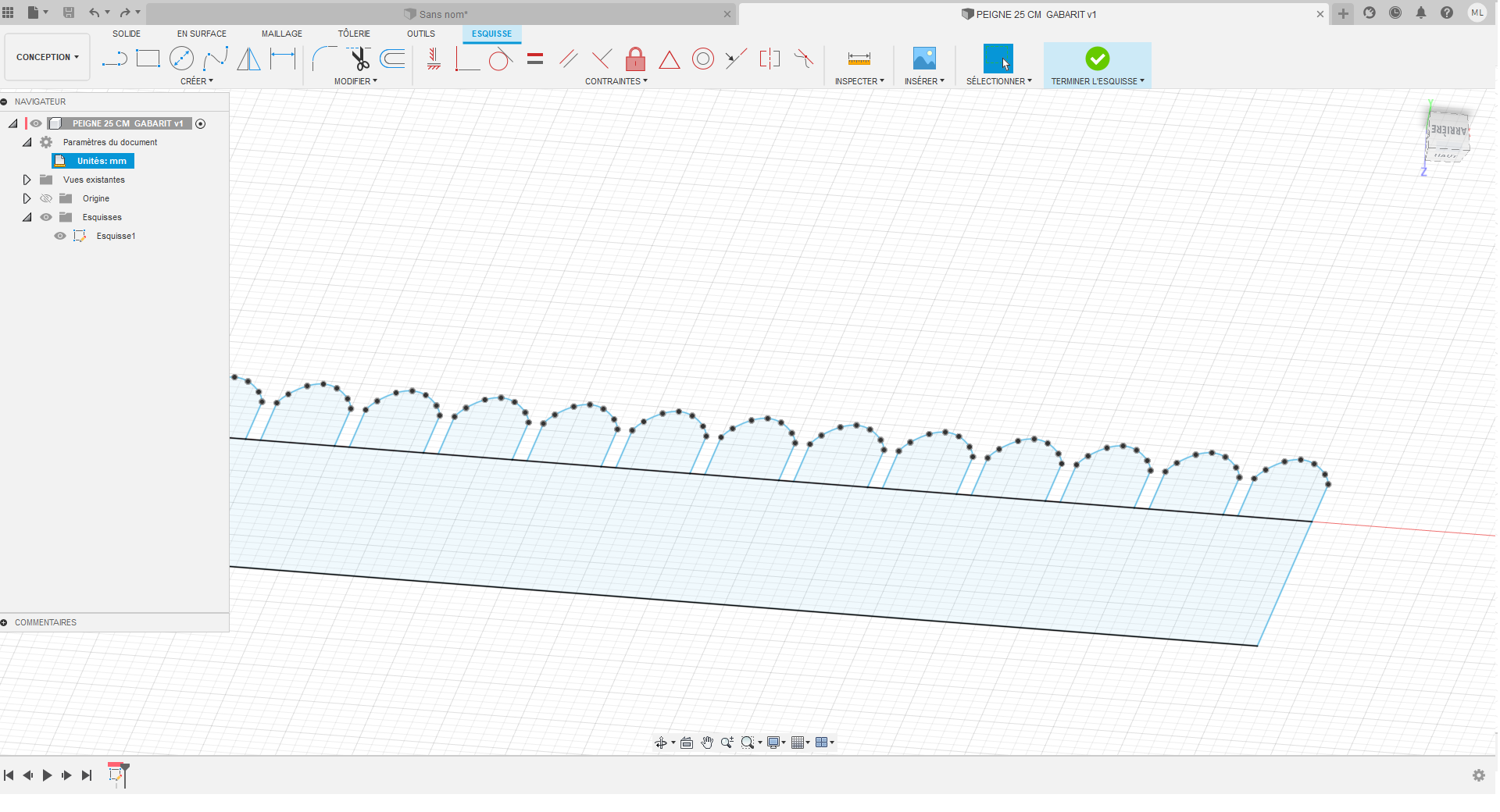1500x812 pixels.
Task: Switch to the OUTILS tab
Action: [421, 34]
